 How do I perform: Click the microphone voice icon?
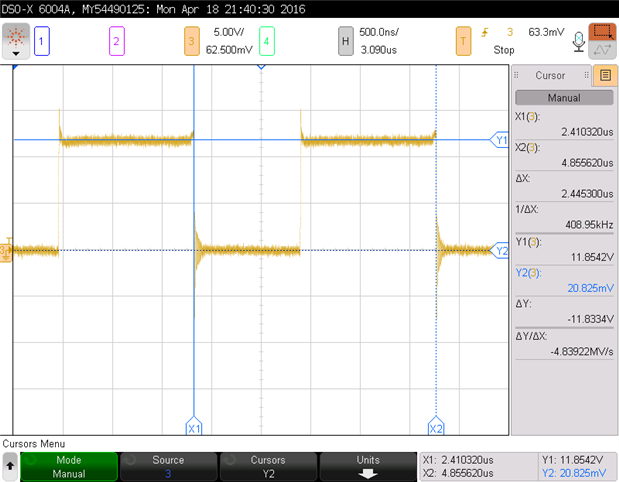coord(579,41)
